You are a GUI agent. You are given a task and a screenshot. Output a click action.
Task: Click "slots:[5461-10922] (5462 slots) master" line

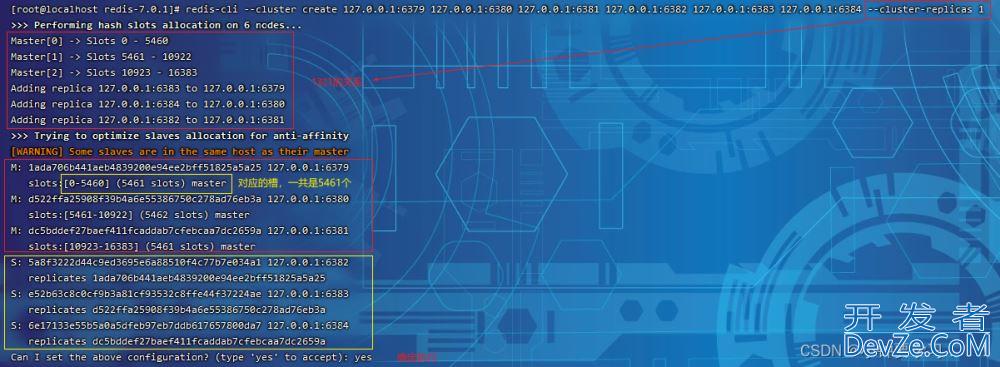[139, 215]
